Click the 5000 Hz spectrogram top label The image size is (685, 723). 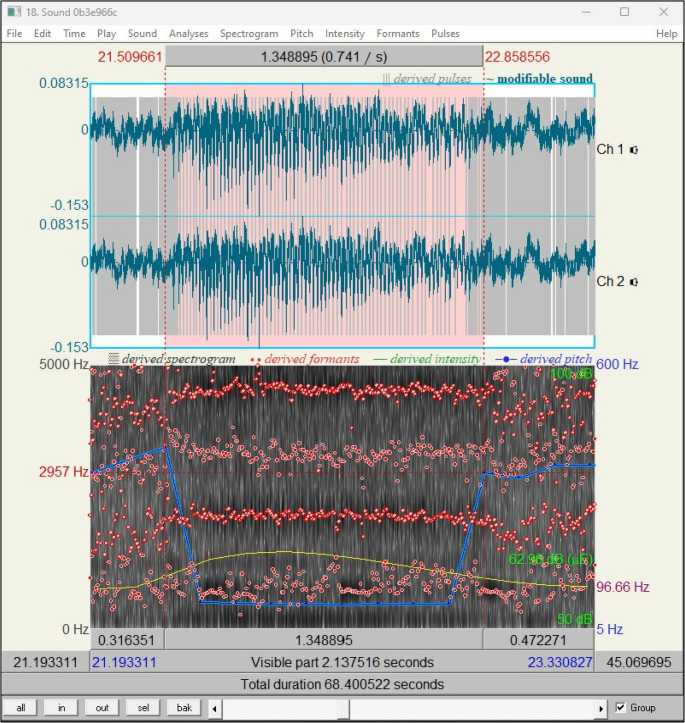tap(64, 364)
